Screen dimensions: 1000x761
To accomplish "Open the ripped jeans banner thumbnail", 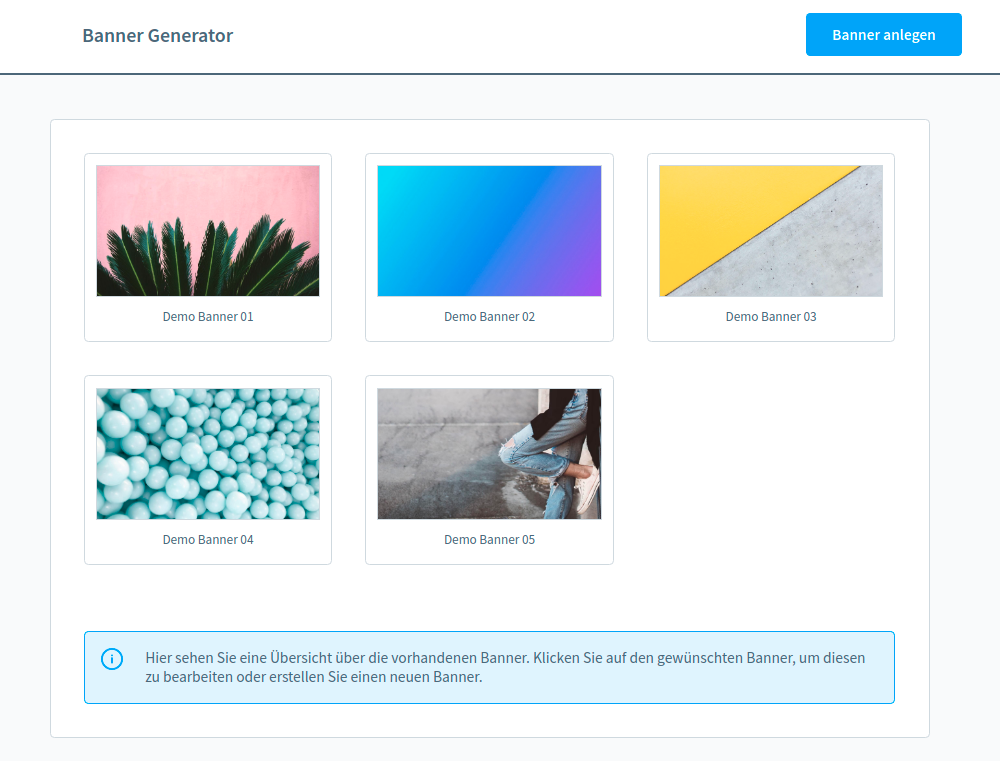I will (489, 454).
